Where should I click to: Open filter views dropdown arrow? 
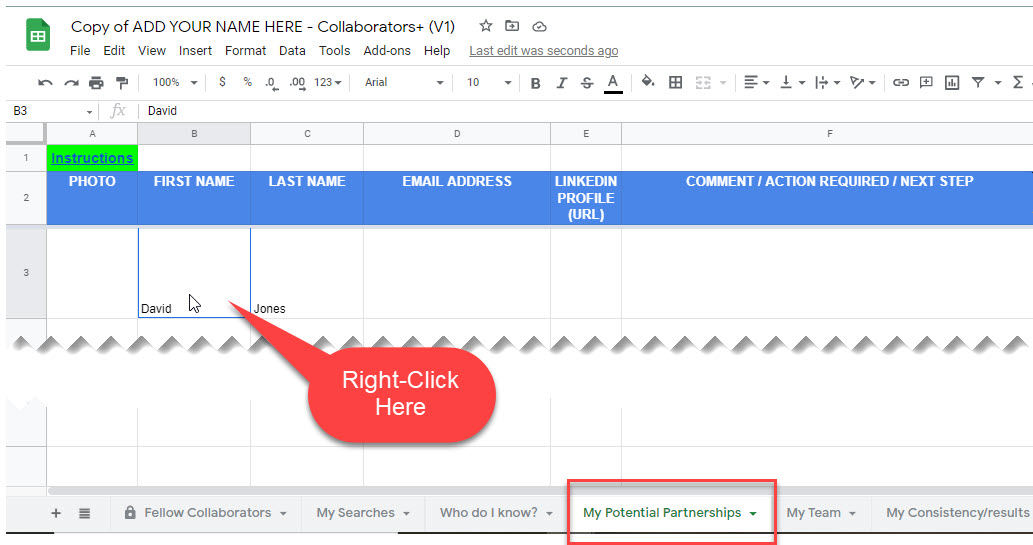click(998, 83)
